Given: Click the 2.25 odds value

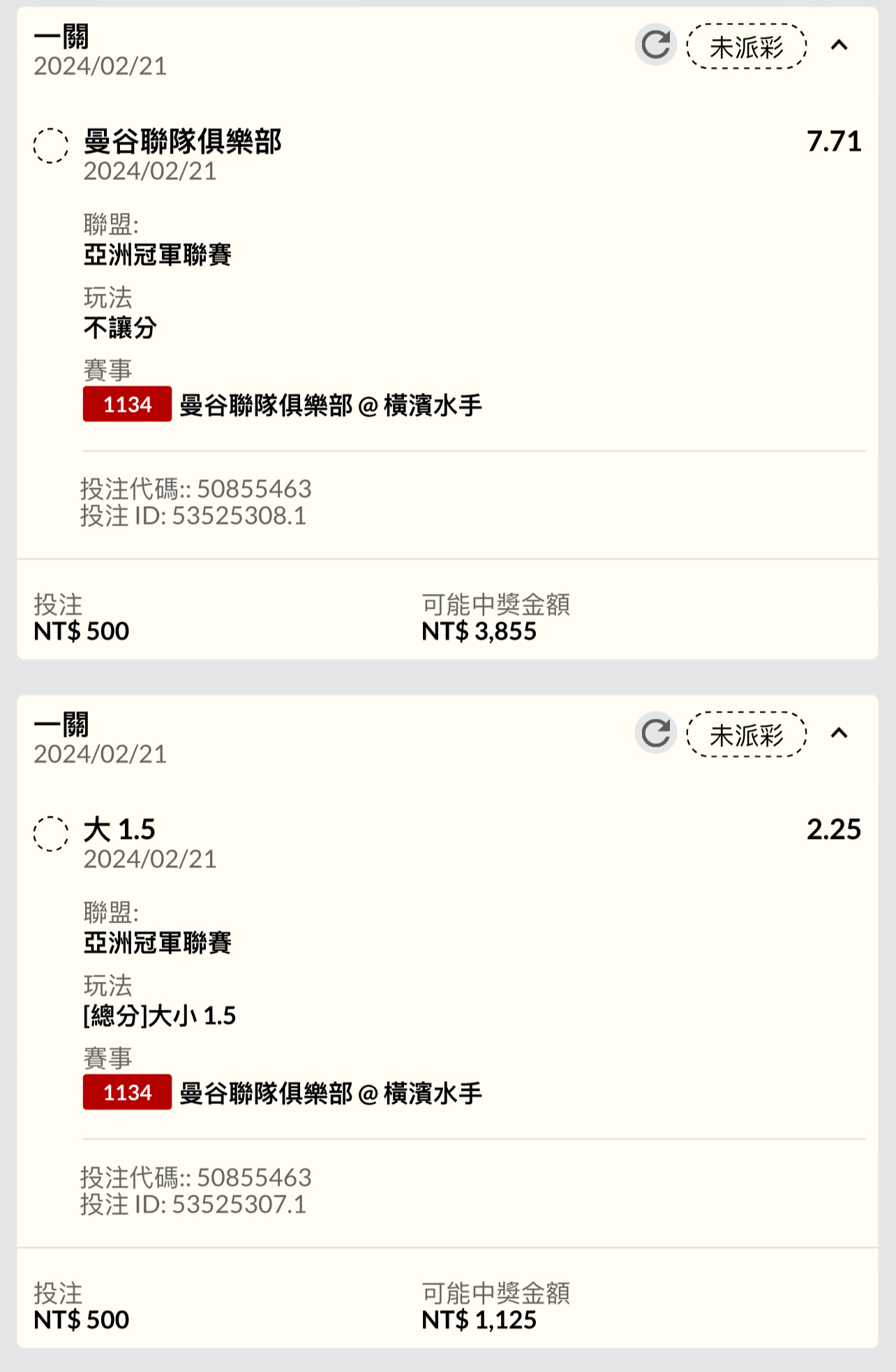Looking at the screenshot, I should (x=834, y=830).
